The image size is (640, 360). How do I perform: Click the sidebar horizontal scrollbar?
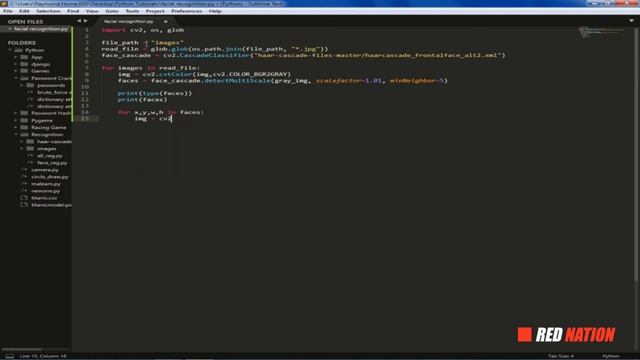22,349
